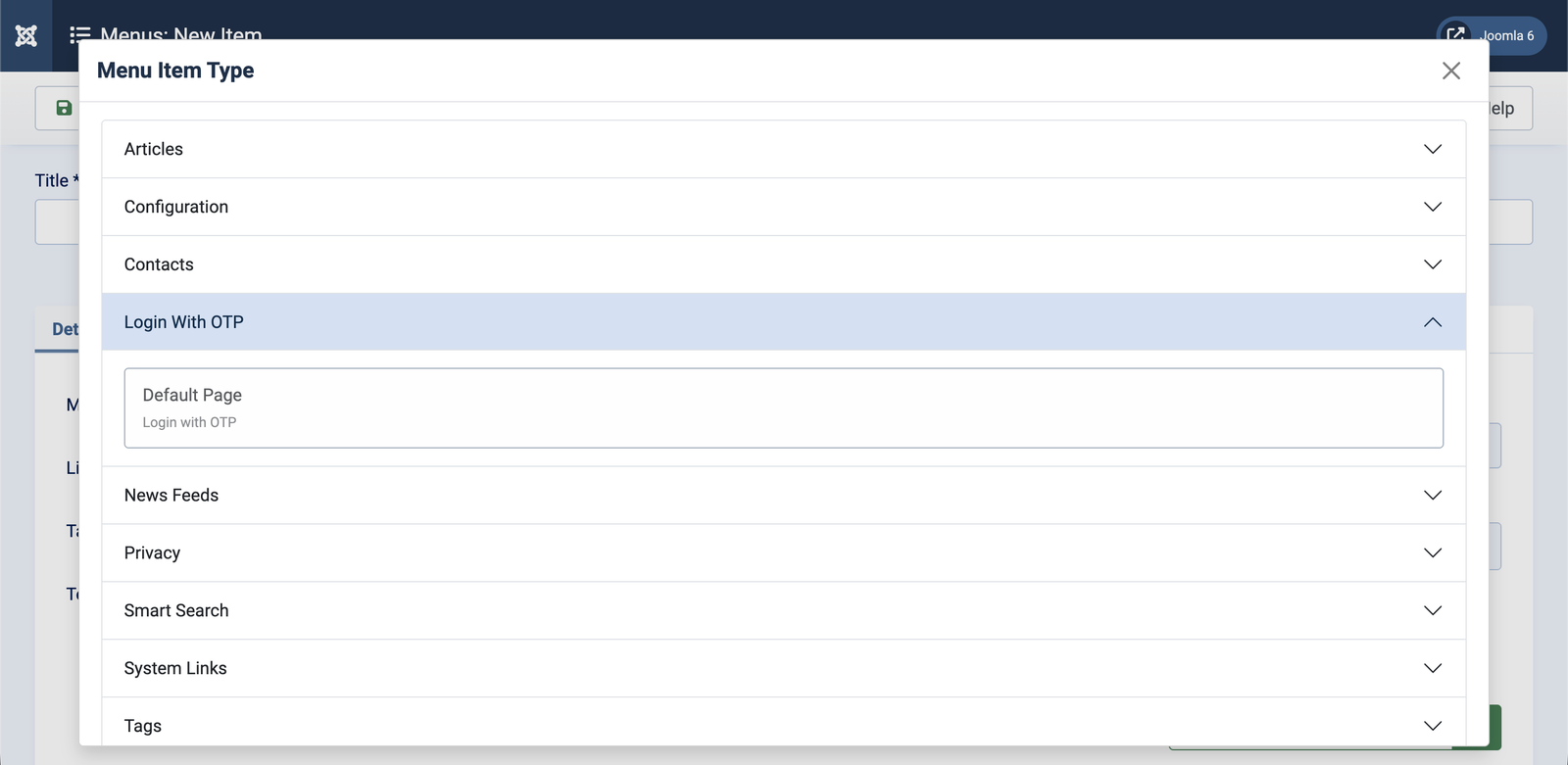The width and height of the screenshot is (1568, 765).
Task: Click the Joomla 6 external link icon
Action: [1456, 35]
